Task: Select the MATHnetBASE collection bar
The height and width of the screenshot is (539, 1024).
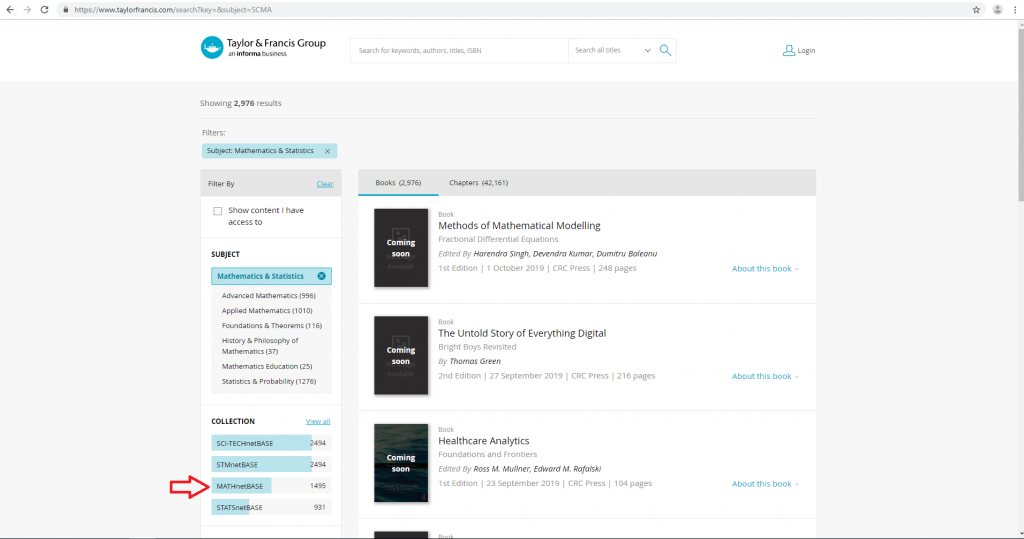Action: [x=241, y=486]
